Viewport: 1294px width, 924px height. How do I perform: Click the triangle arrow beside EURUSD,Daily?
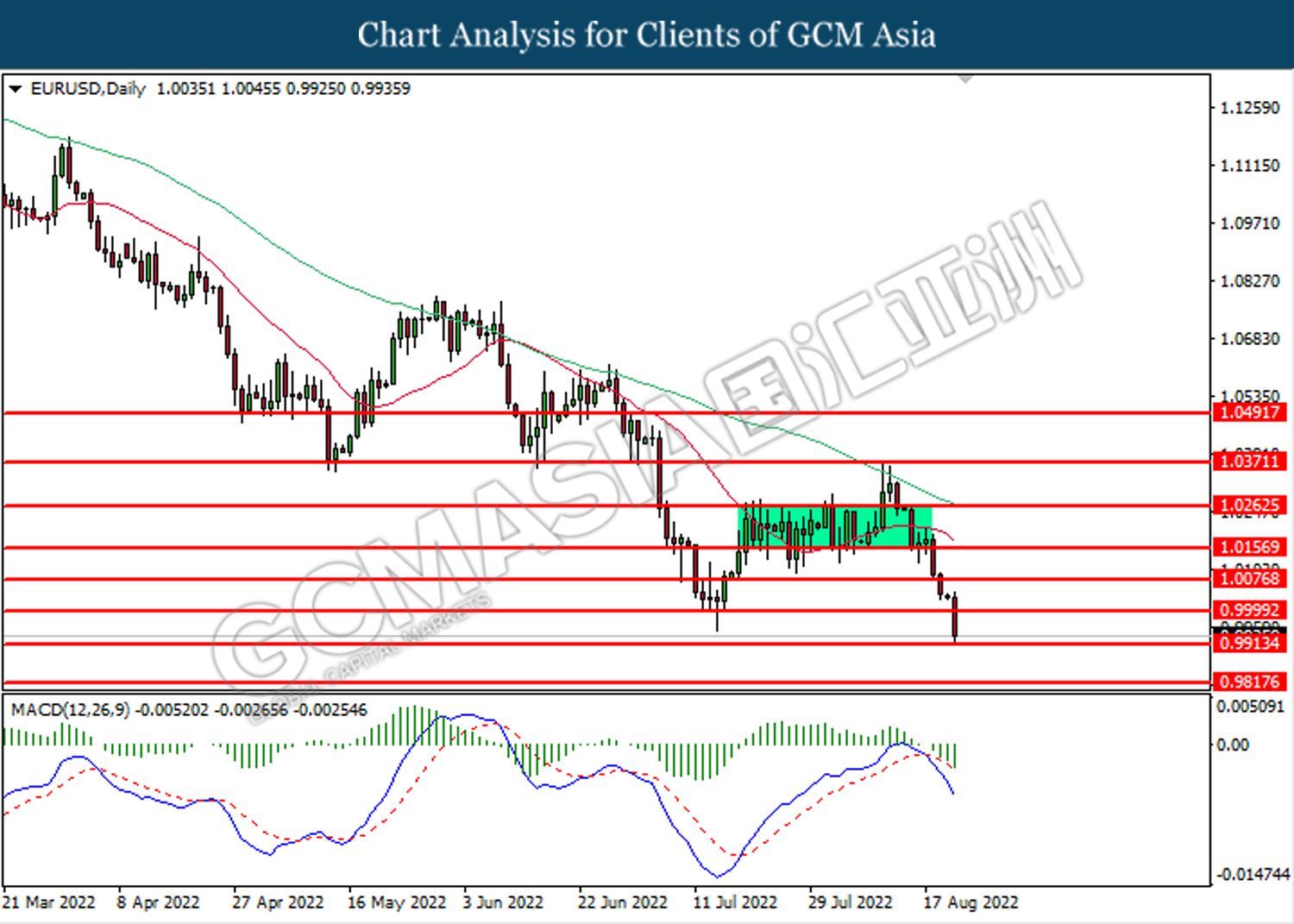15,89
